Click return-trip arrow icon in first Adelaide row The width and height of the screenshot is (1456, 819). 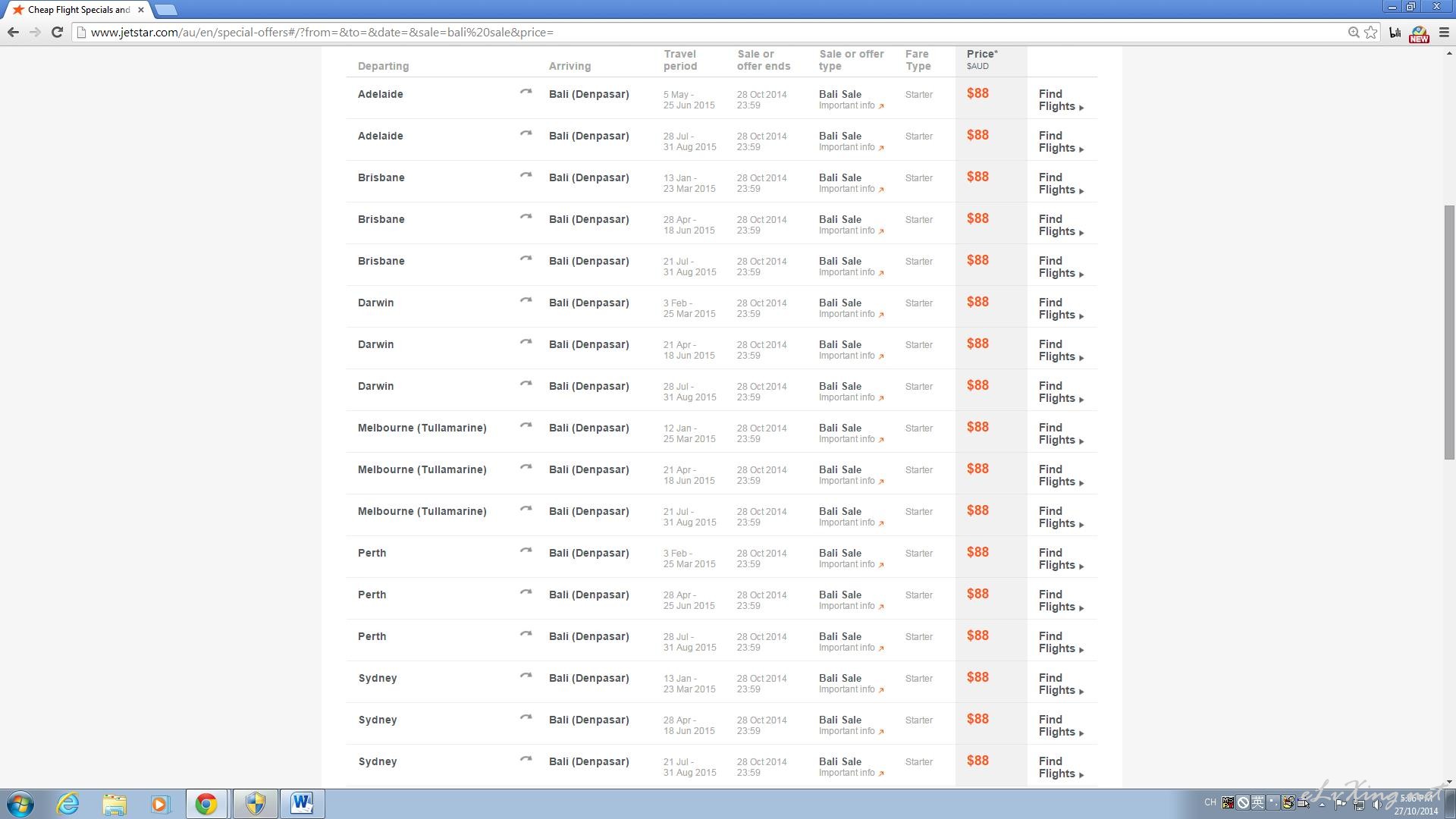pos(526,92)
